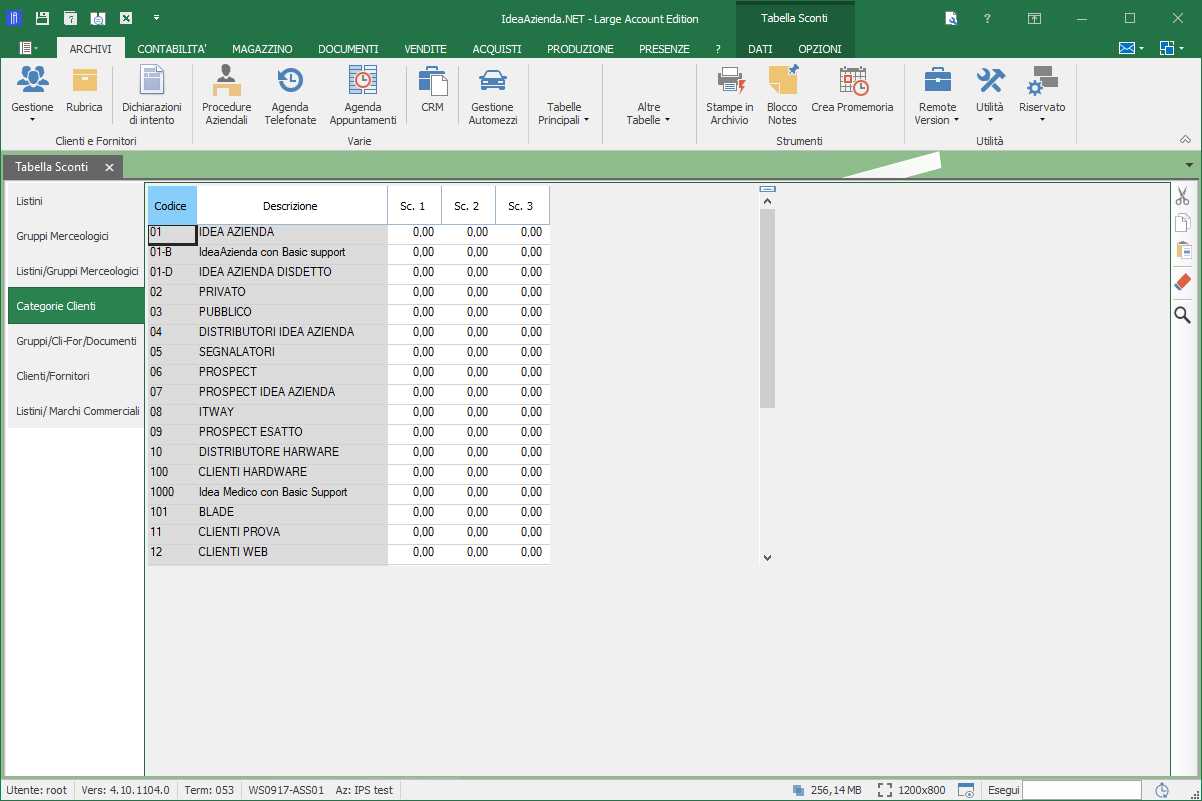The width and height of the screenshot is (1202, 801).
Task: Open the Remote Version dropdown
Action: point(937,95)
